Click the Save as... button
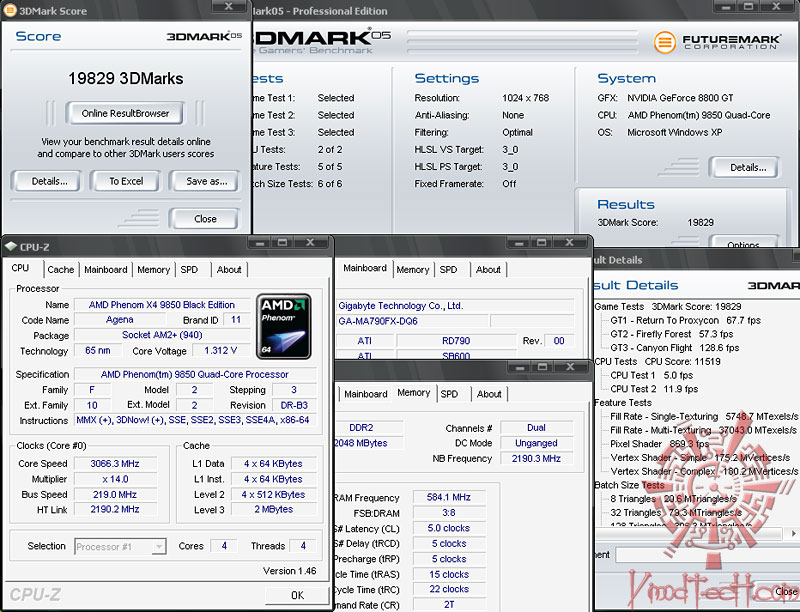The height and width of the screenshot is (612, 800). pos(206,181)
